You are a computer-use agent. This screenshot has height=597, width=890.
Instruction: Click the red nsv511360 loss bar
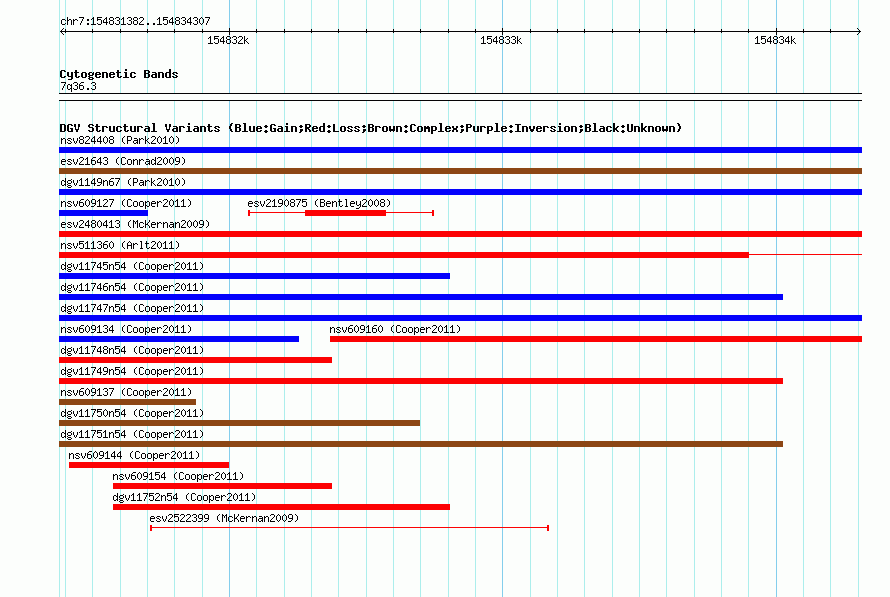point(404,255)
